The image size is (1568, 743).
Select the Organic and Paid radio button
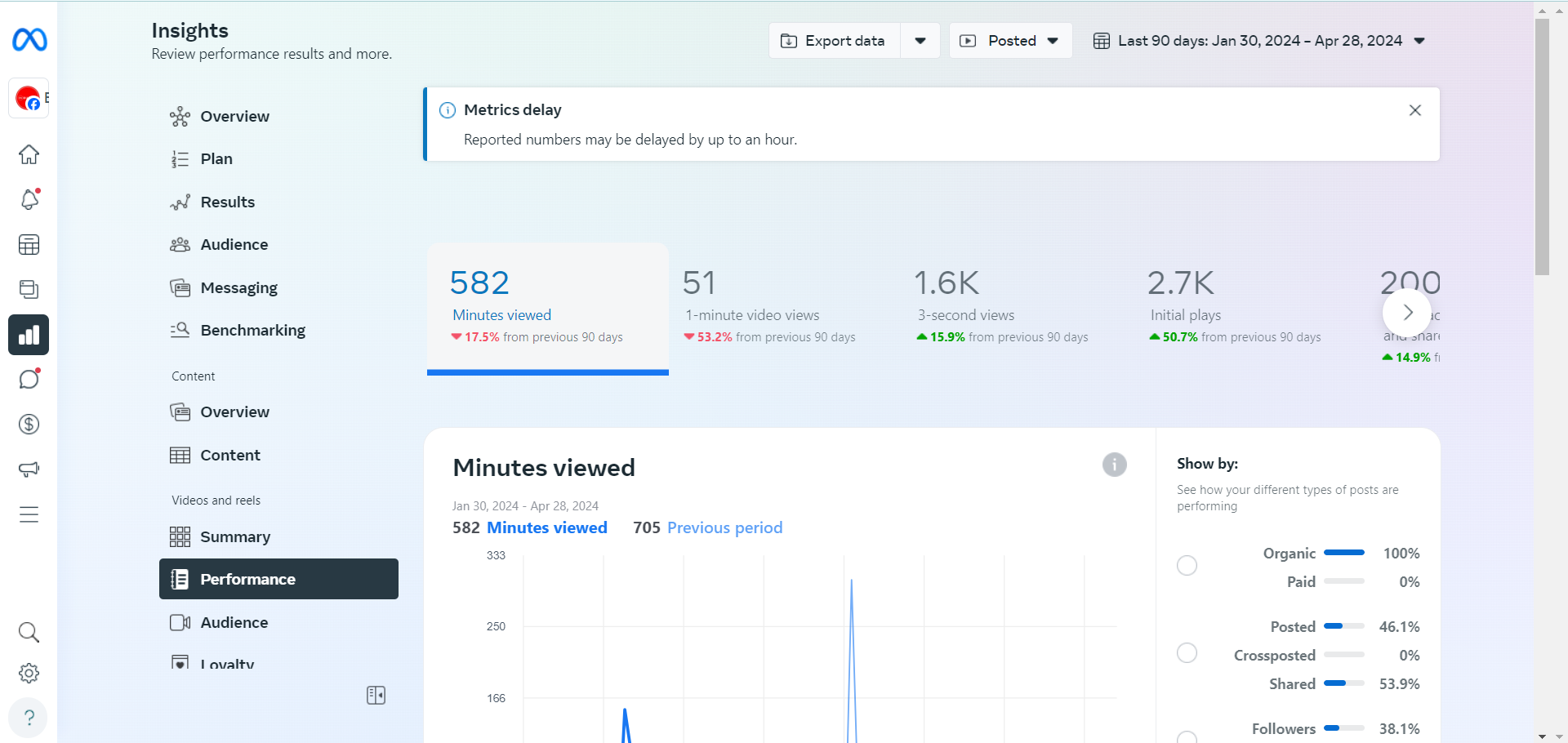(x=1187, y=565)
